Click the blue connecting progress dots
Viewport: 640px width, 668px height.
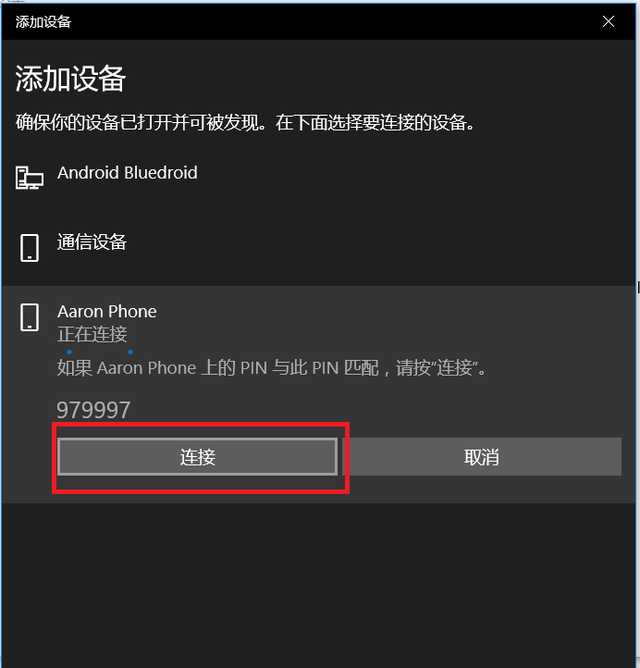click(x=100, y=352)
